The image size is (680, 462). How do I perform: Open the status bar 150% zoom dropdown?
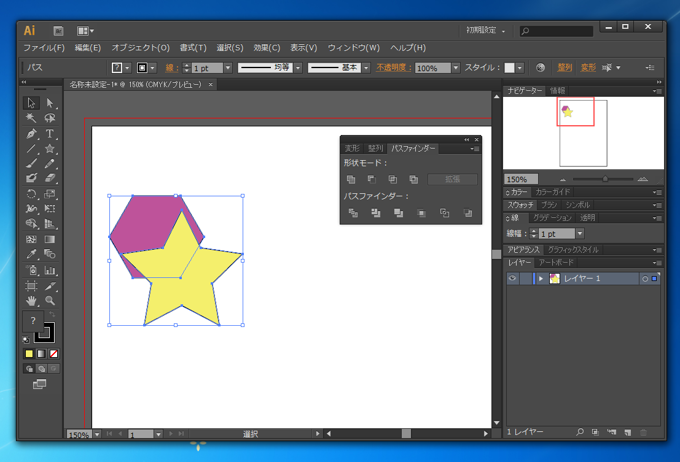[x=97, y=434]
